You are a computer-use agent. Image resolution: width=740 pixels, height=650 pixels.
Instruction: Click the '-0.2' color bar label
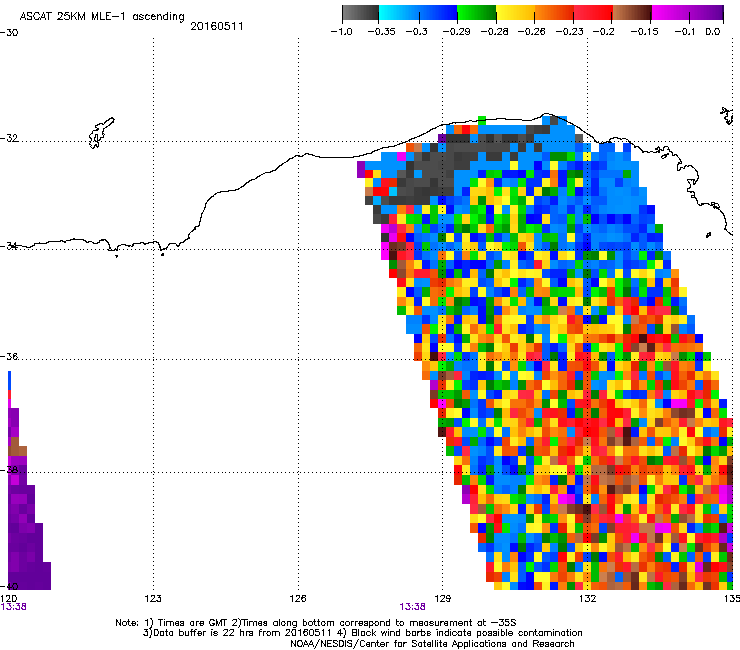click(604, 32)
